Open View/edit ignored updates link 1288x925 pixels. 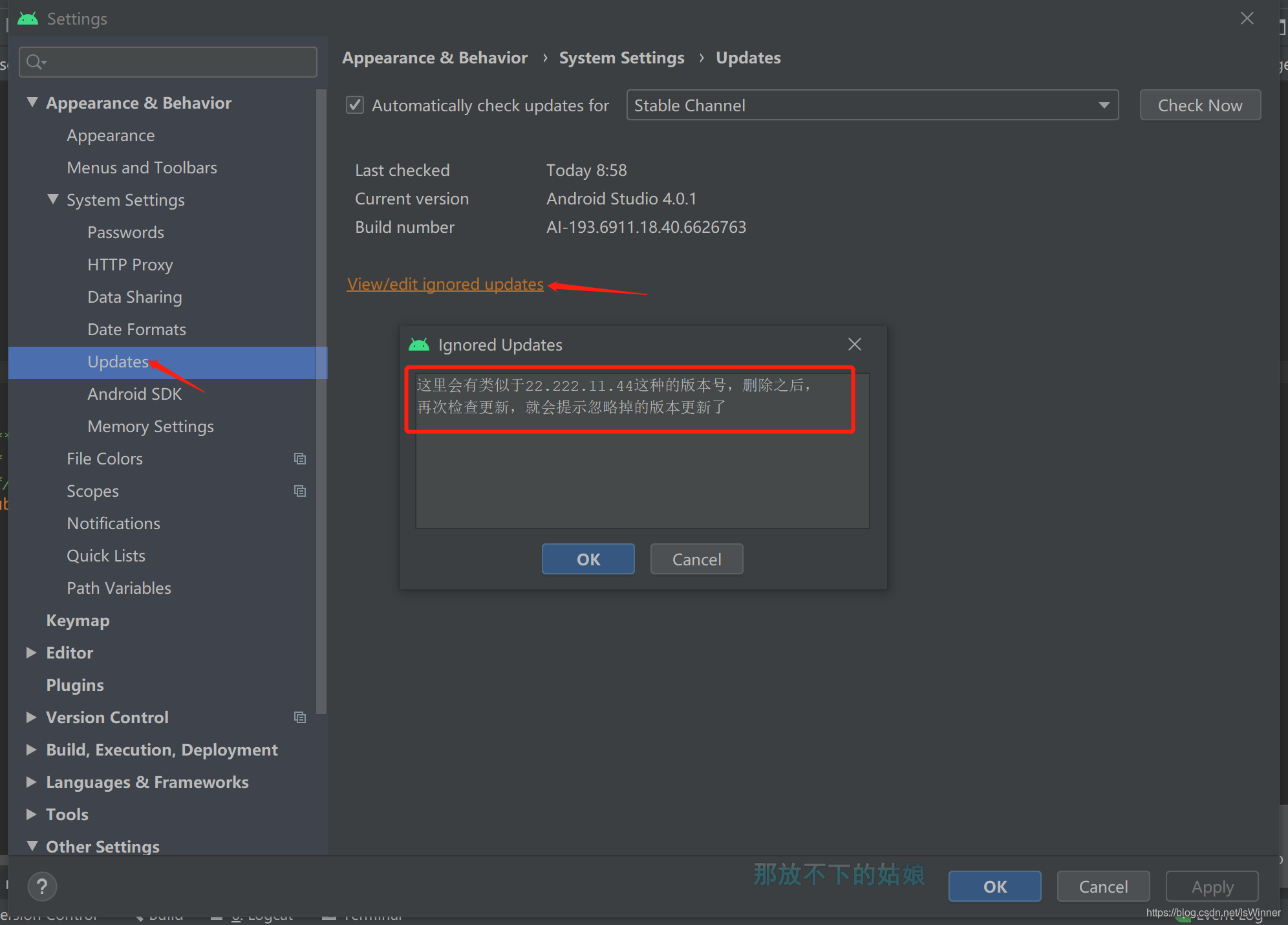pos(445,284)
